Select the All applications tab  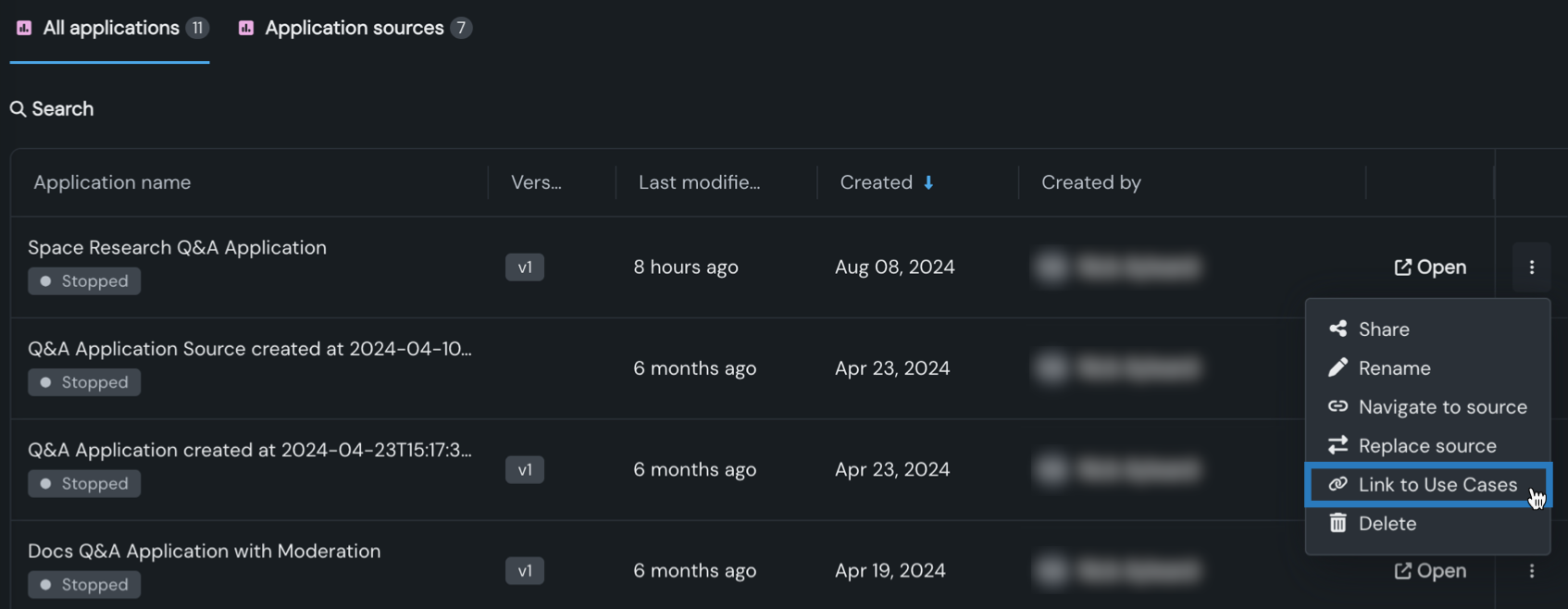[x=111, y=28]
